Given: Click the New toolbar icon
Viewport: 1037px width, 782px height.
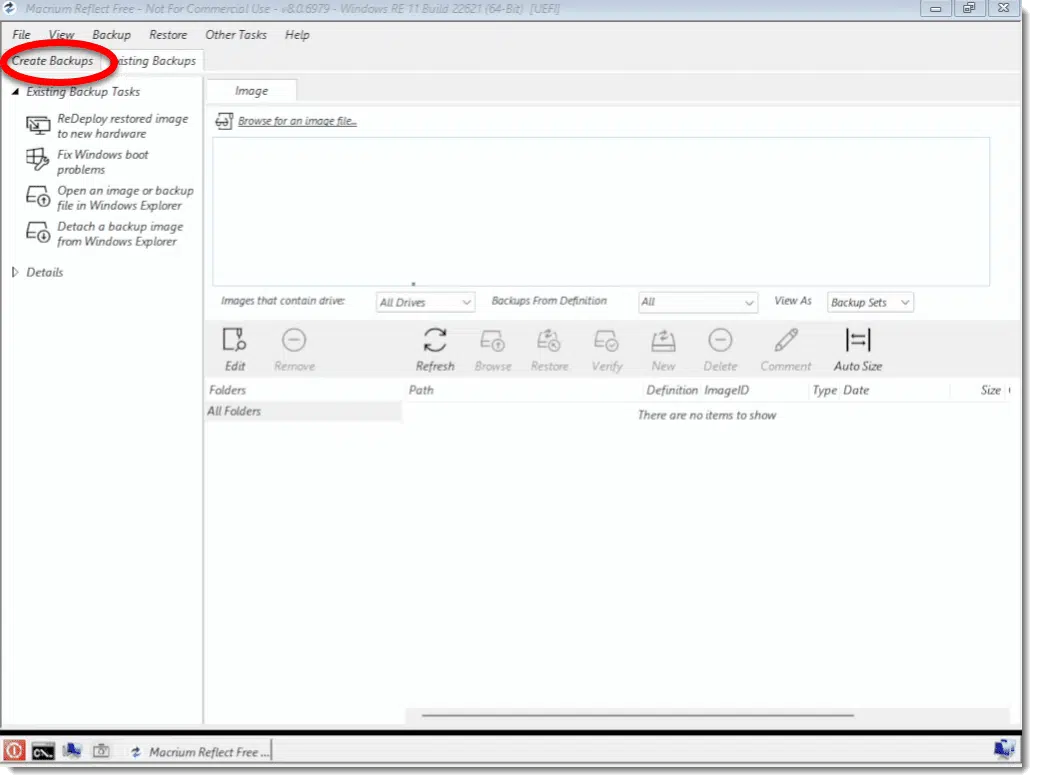Looking at the screenshot, I should [x=663, y=341].
